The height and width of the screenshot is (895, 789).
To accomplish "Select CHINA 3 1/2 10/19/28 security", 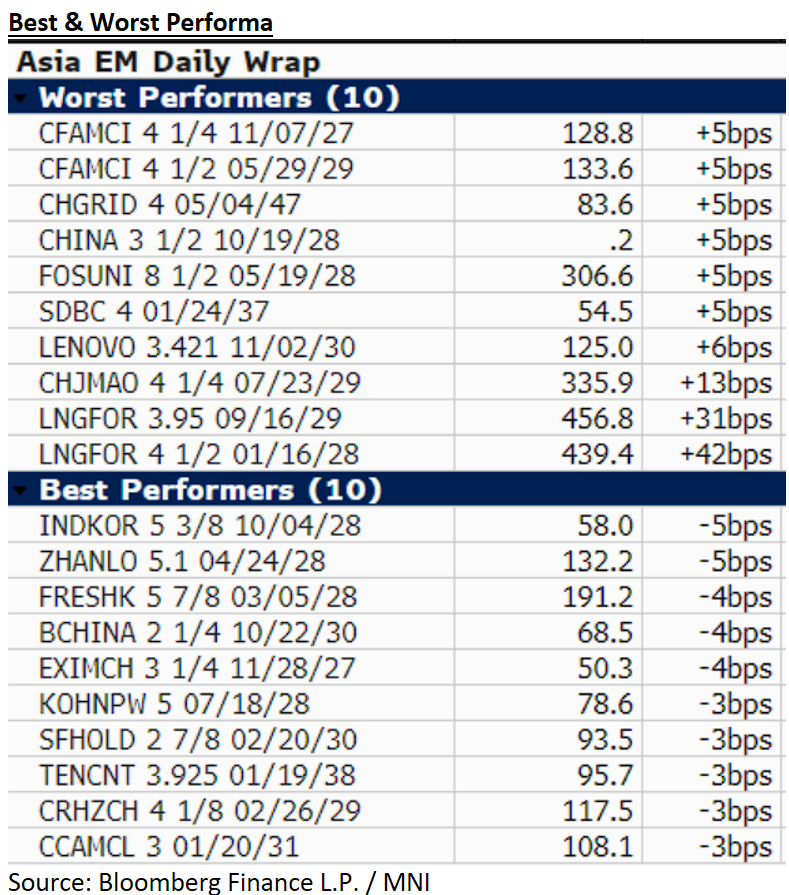I will (189, 241).
